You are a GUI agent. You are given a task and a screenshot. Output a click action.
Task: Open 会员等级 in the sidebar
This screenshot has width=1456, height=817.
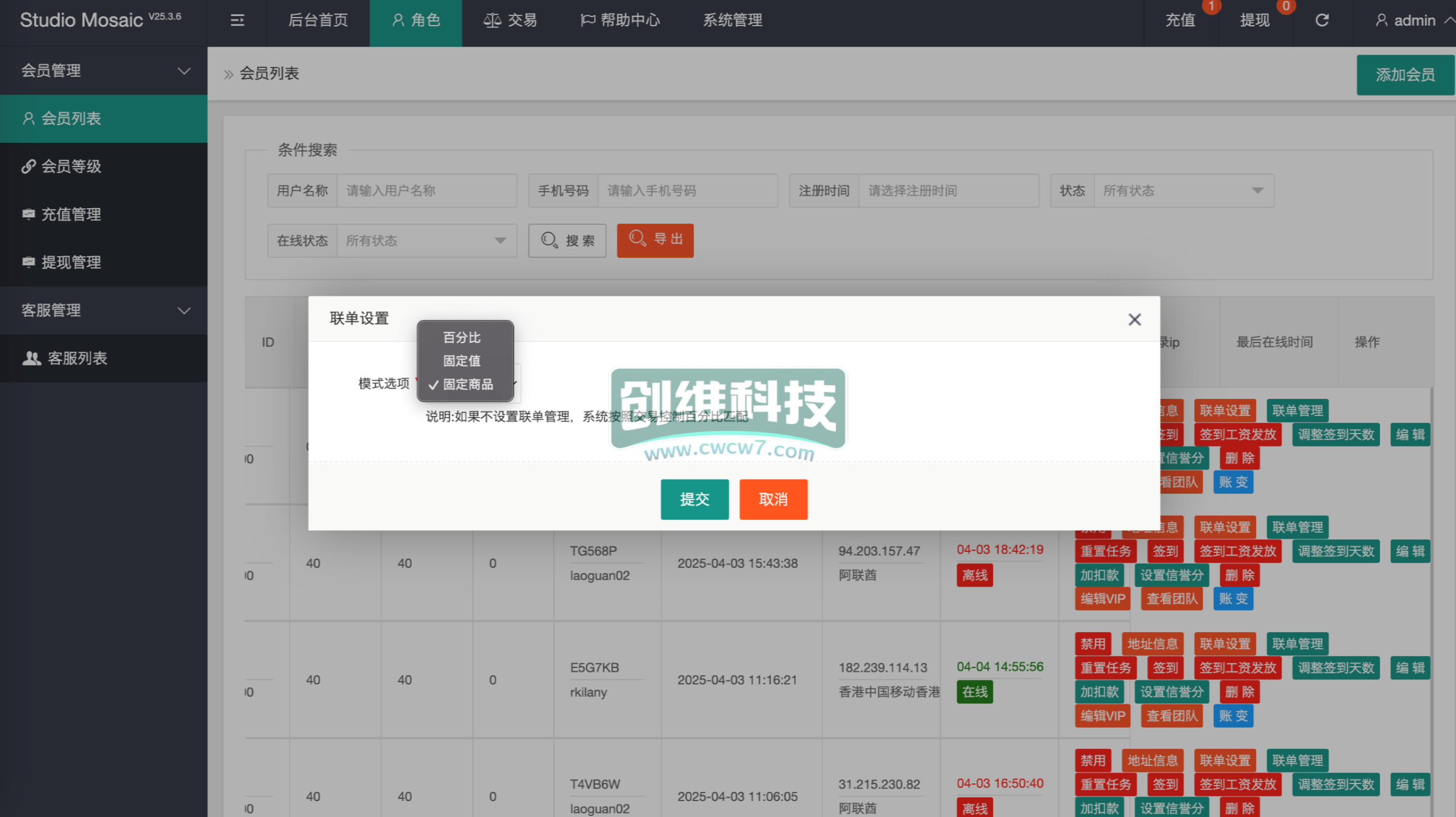(x=104, y=166)
